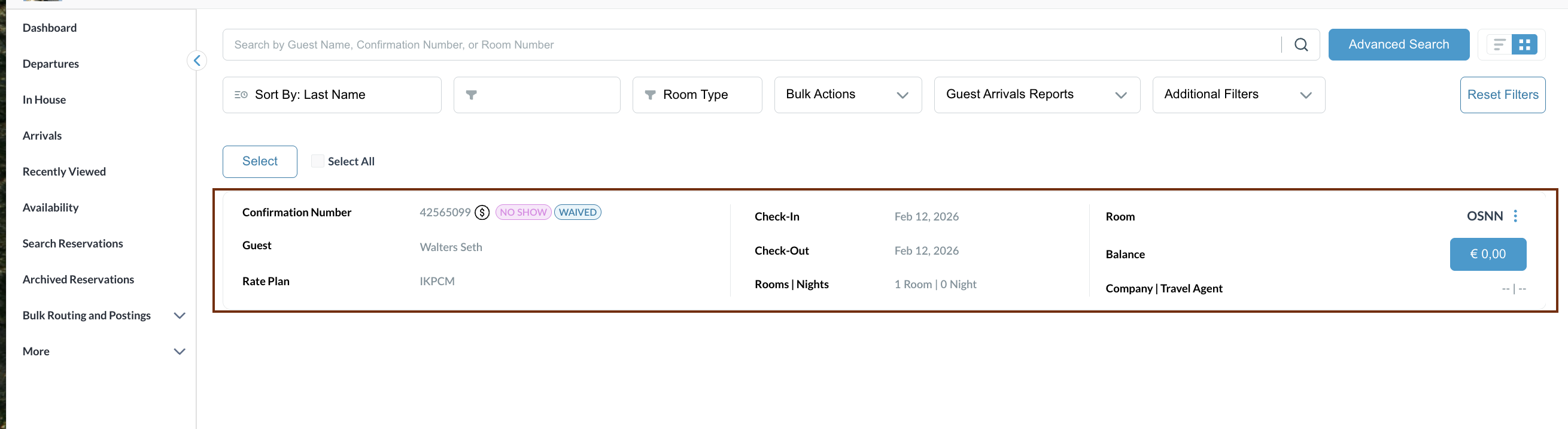This screenshot has width=1568, height=429.
Task: Switch to grid card view
Action: tap(1524, 44)
